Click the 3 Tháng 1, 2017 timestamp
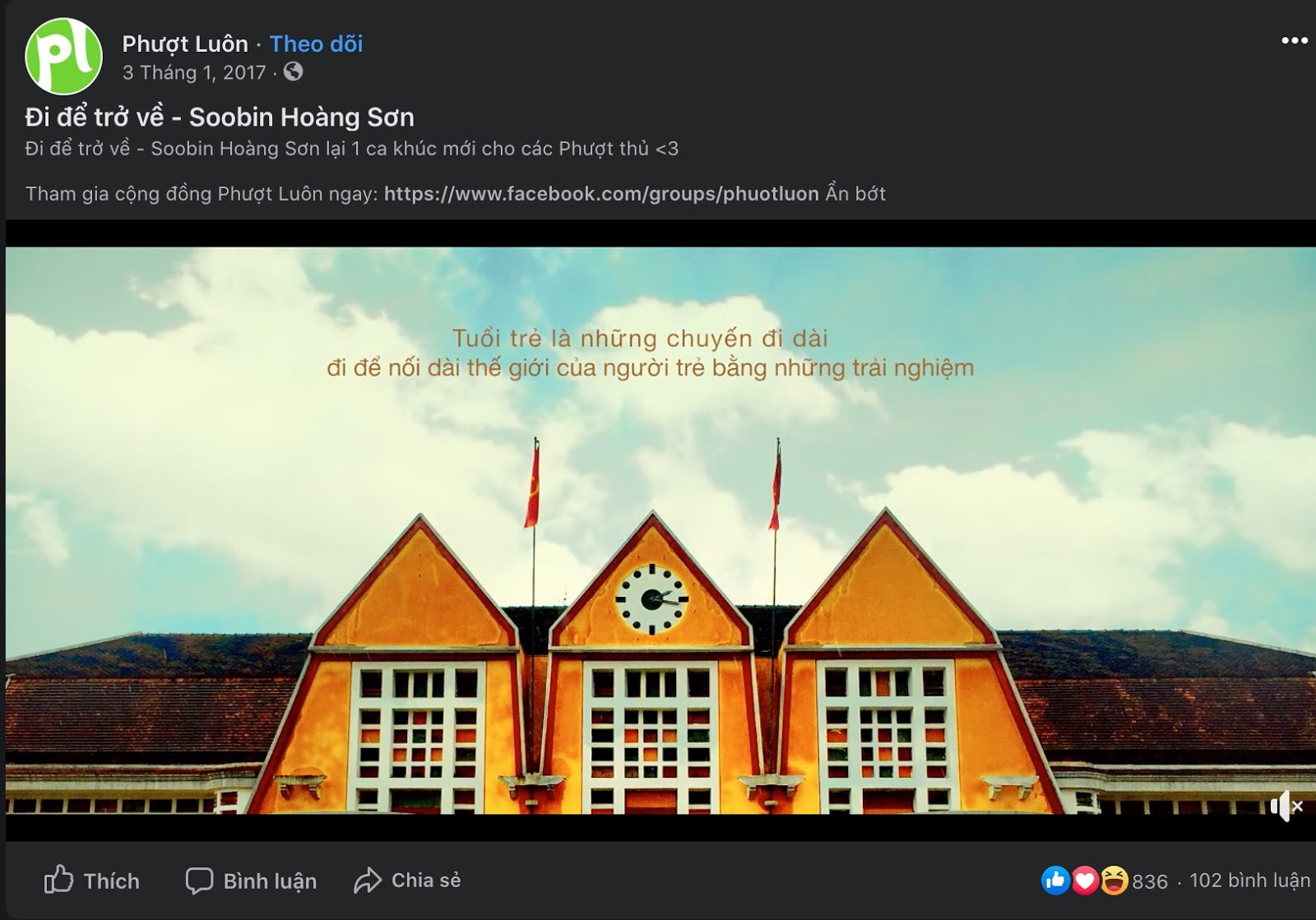This screenshot has width=1316, height=920. pos(194,72)
